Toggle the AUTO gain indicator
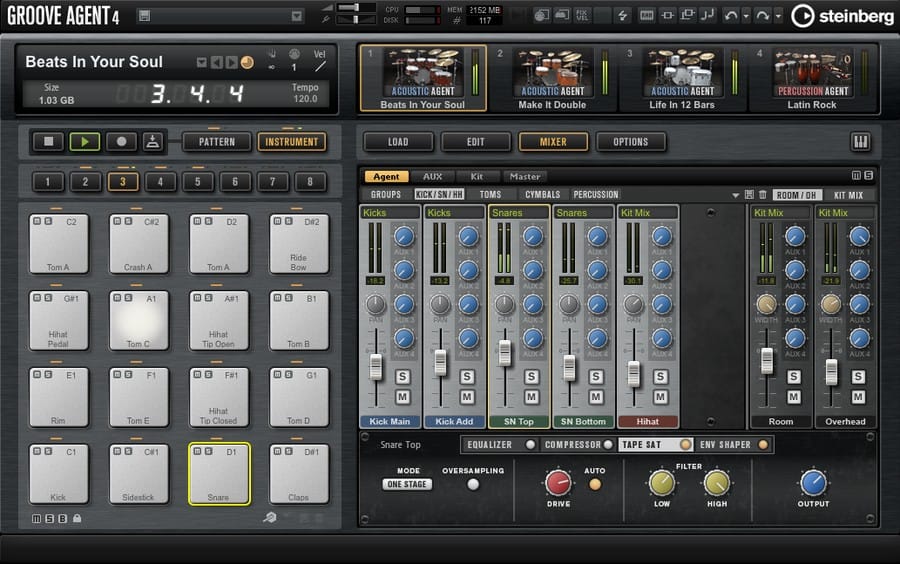The height and width of the screenshot is (564, 900). (595, 485)
